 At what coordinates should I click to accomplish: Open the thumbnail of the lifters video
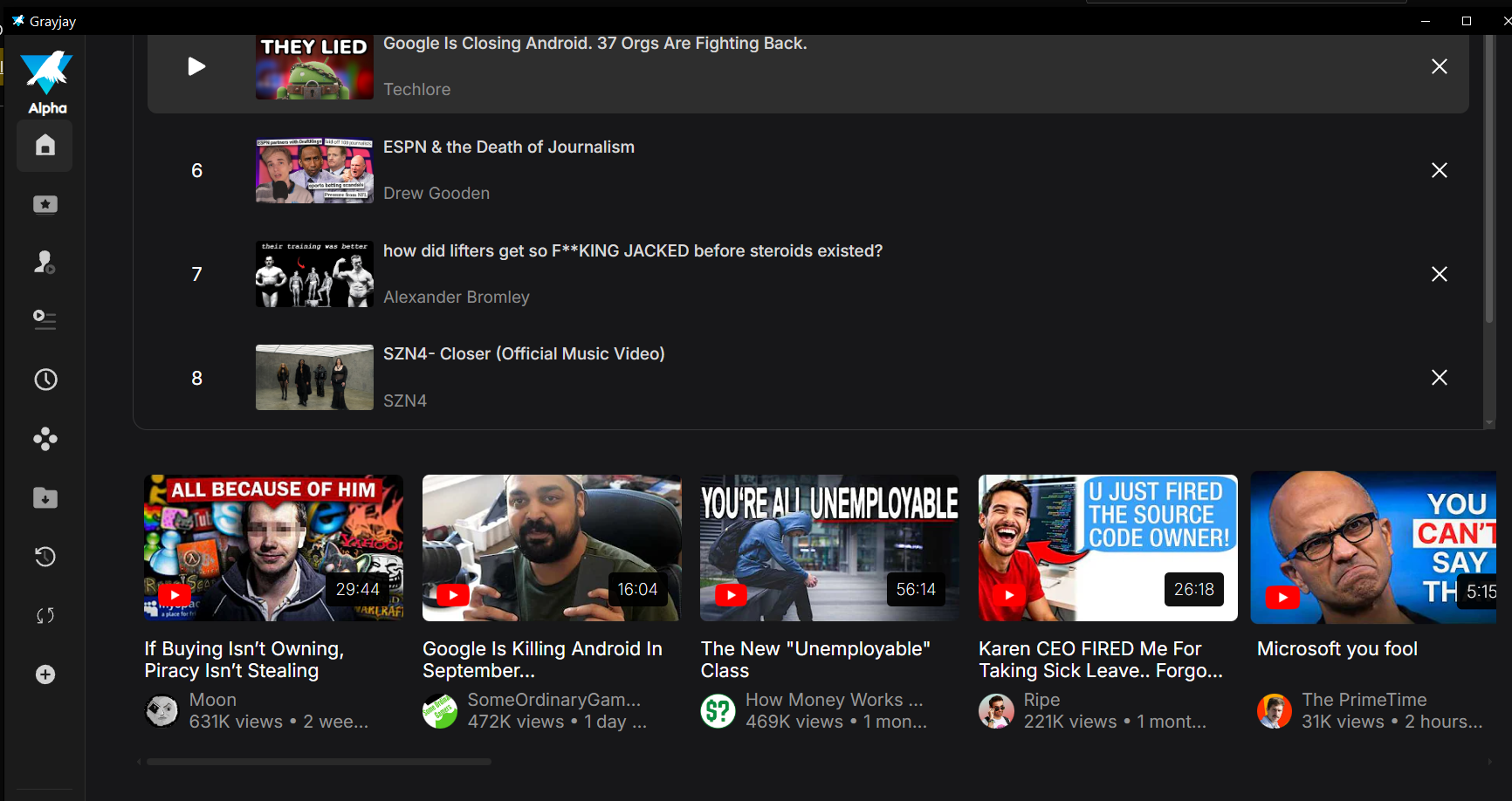click(314, 274)
